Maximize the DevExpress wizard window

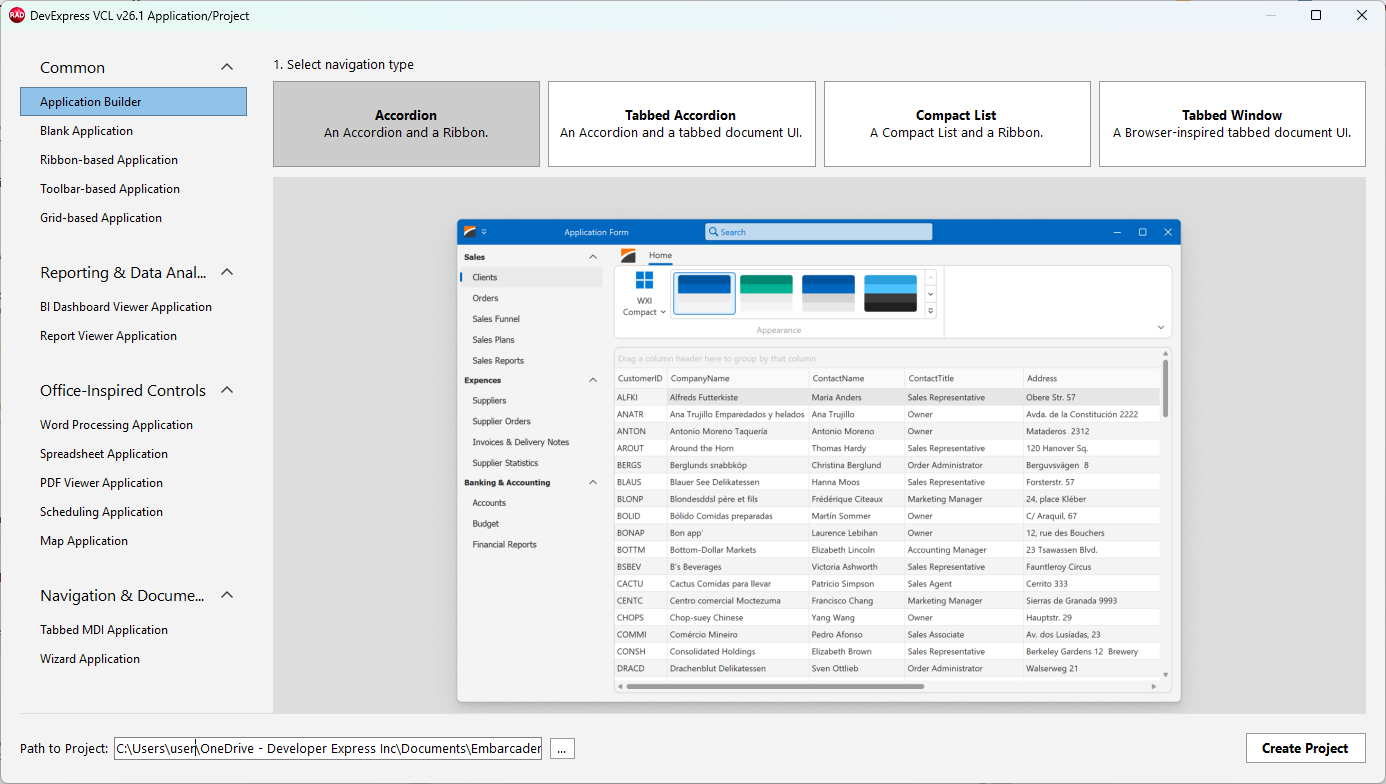[x=1316, y=15]
